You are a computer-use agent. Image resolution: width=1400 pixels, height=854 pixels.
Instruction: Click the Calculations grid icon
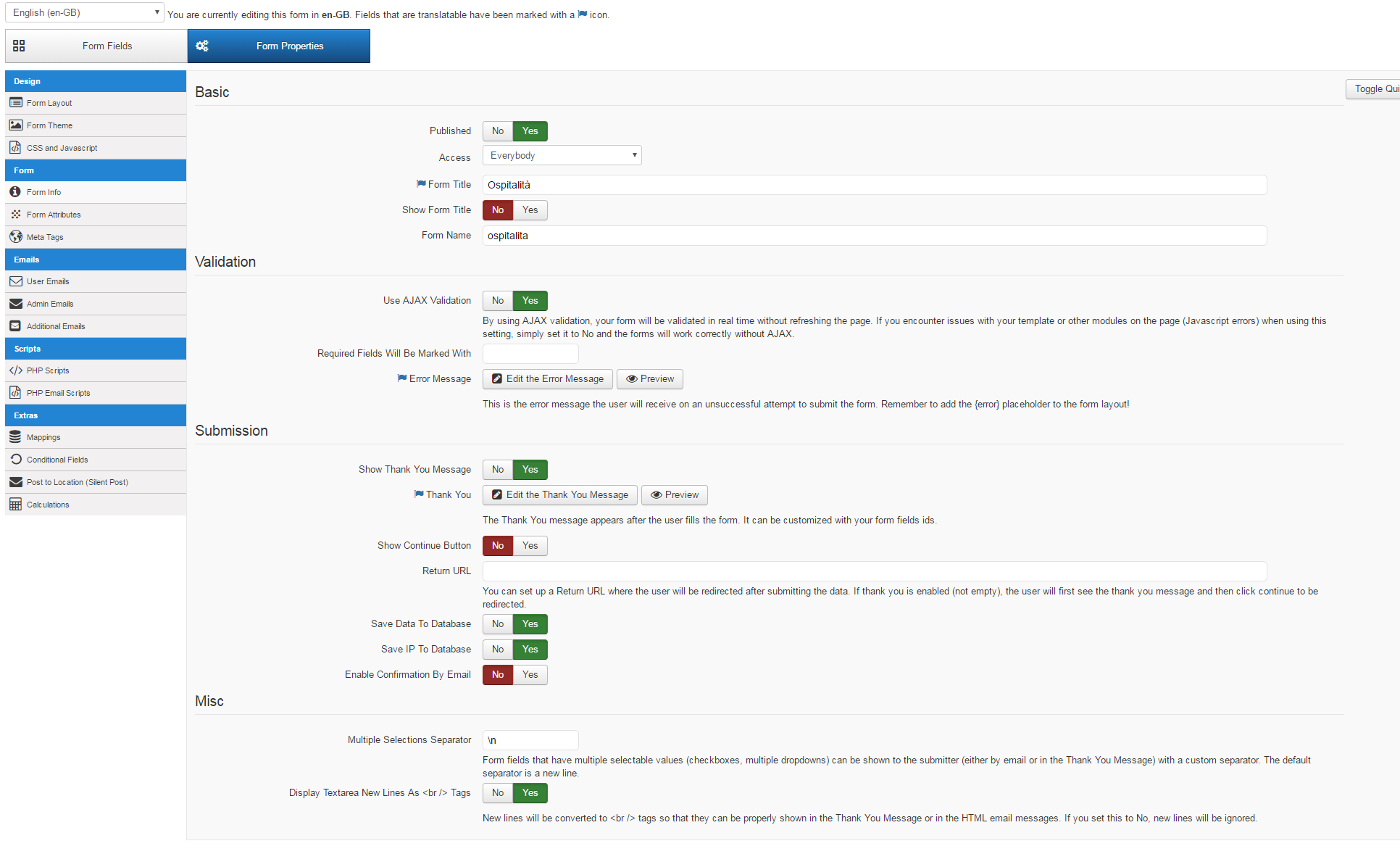[x=15, y=505]
